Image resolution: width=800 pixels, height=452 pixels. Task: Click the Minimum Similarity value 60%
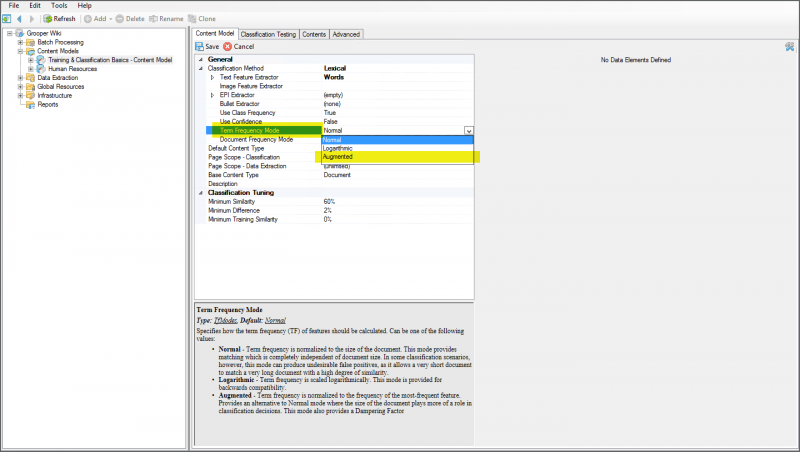pyautogui.click(x=329, y=202)
